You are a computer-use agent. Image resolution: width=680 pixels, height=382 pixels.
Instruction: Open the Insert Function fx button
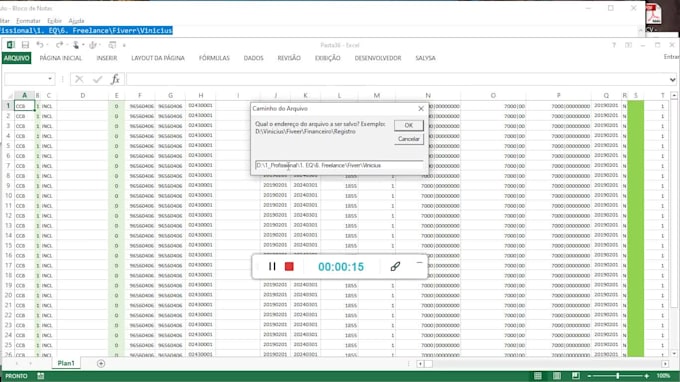tap(115, 79)
